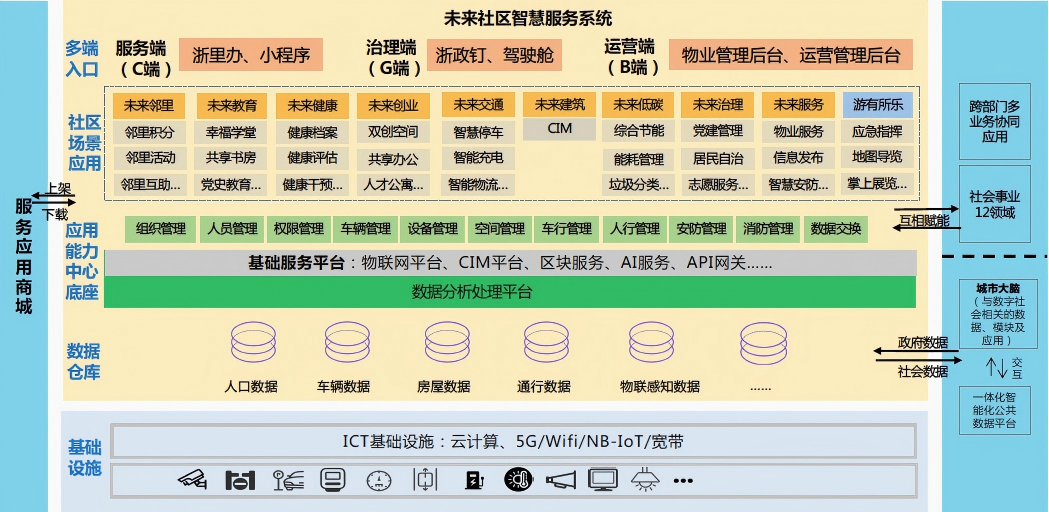Click the barrier gate icon
Image resolution: width=1049 pixels, height=512 pixels.
241,479
